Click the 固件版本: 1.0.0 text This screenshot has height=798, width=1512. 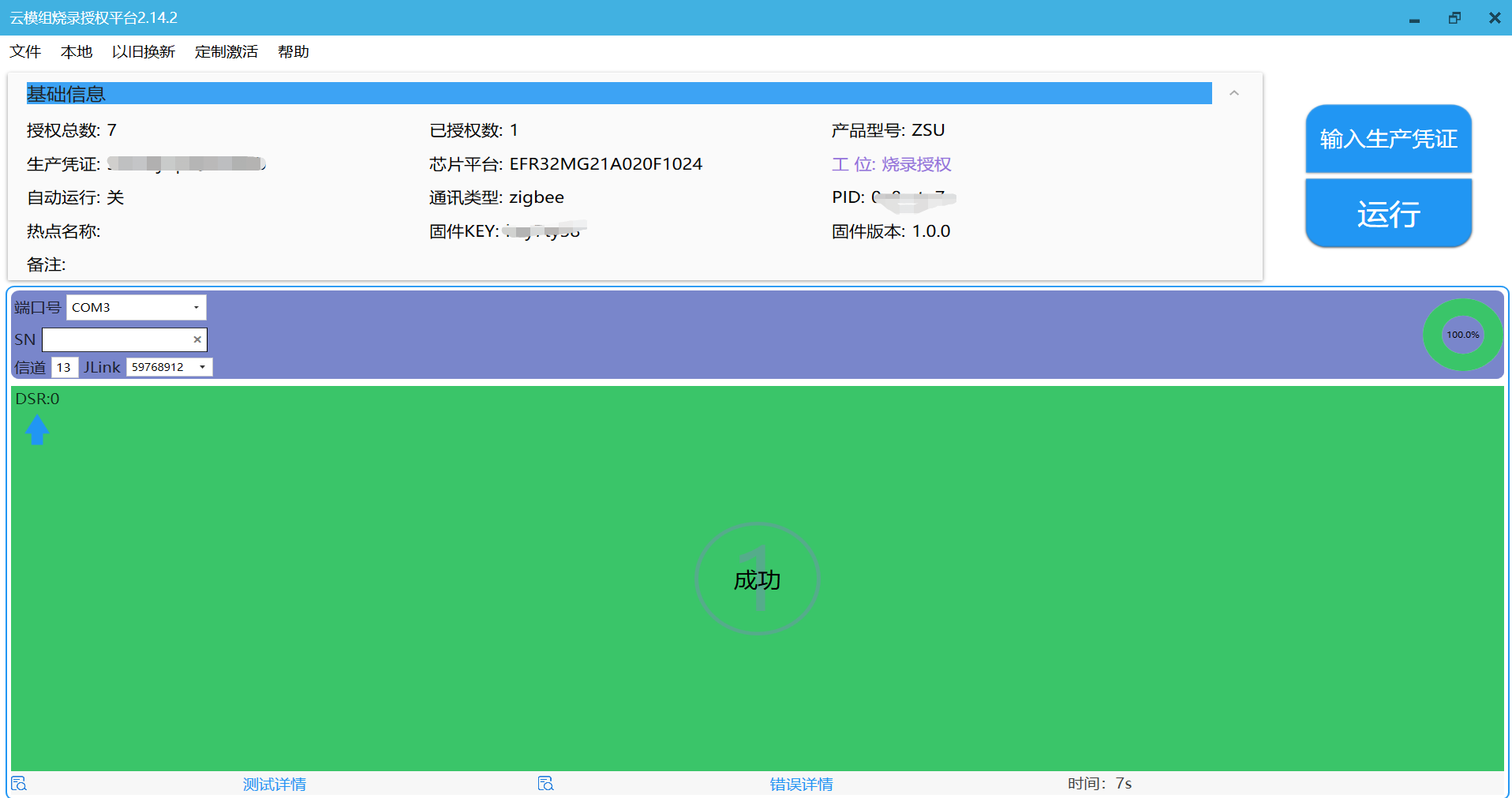(x=891, y=231)
